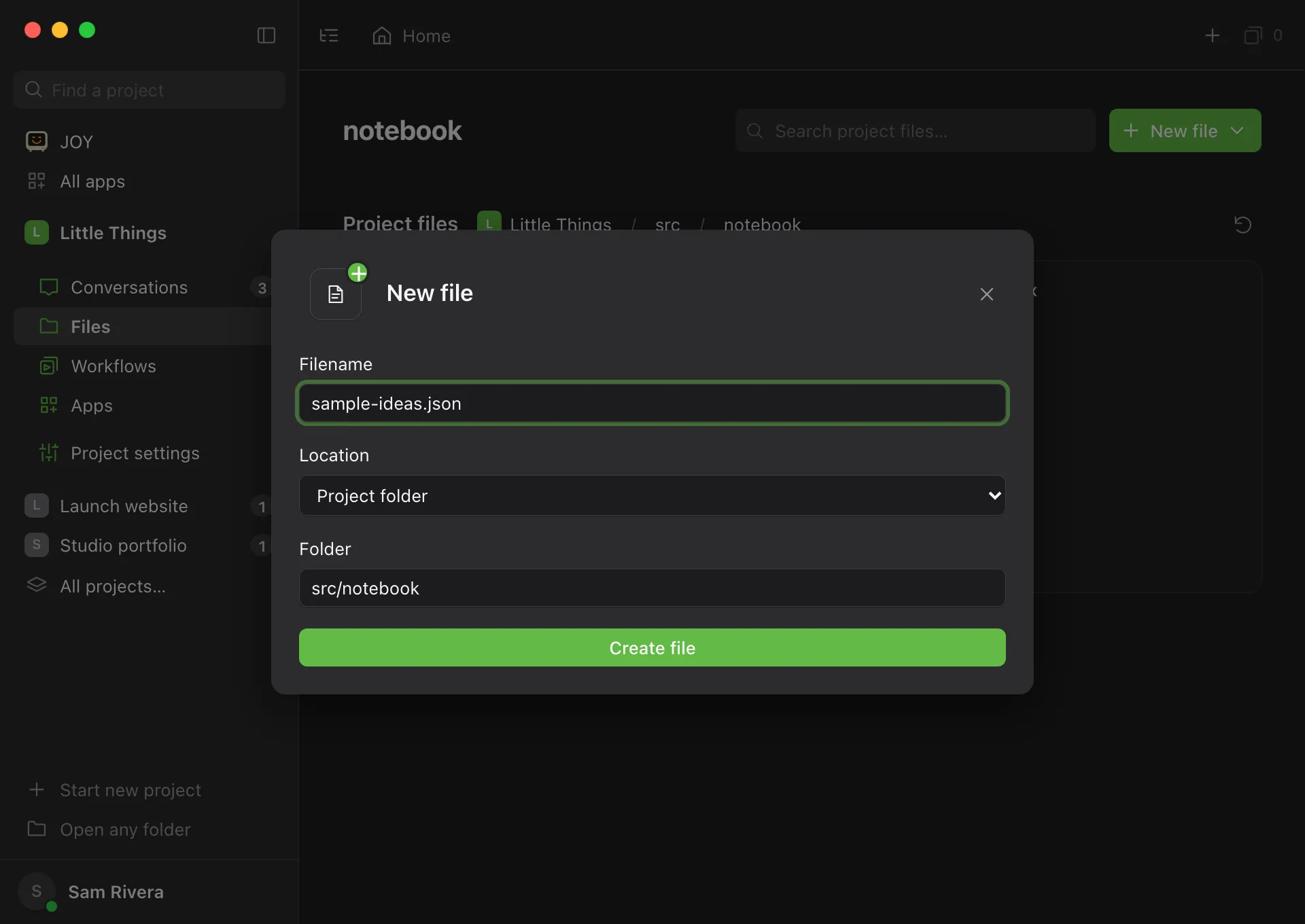This screenshot has height=924, width=1305.
Task: Open the windows counter icon
Action: click(1262, 35)
